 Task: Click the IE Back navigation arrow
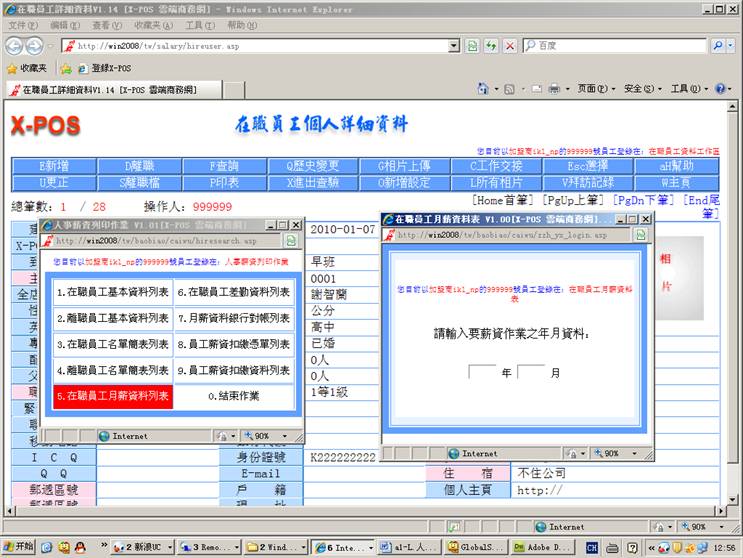14,46
